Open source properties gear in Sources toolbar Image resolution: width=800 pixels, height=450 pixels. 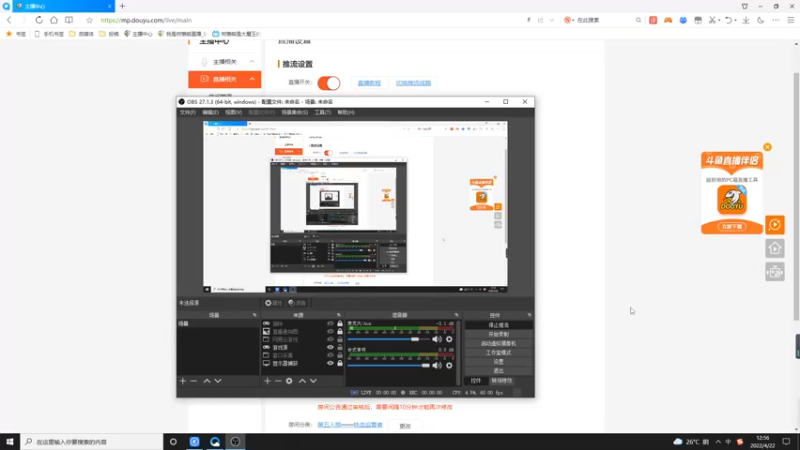(289, 381)
